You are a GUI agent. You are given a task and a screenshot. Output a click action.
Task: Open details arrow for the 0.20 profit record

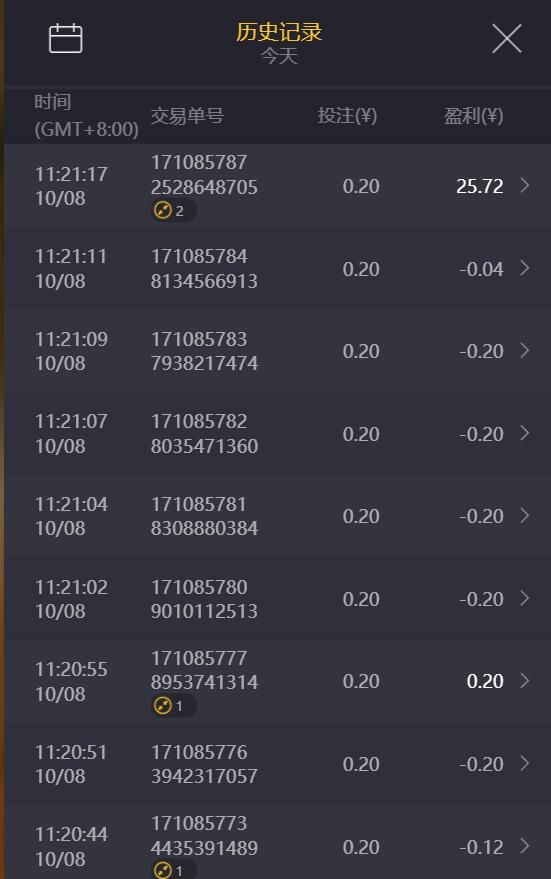coord(525,681)
